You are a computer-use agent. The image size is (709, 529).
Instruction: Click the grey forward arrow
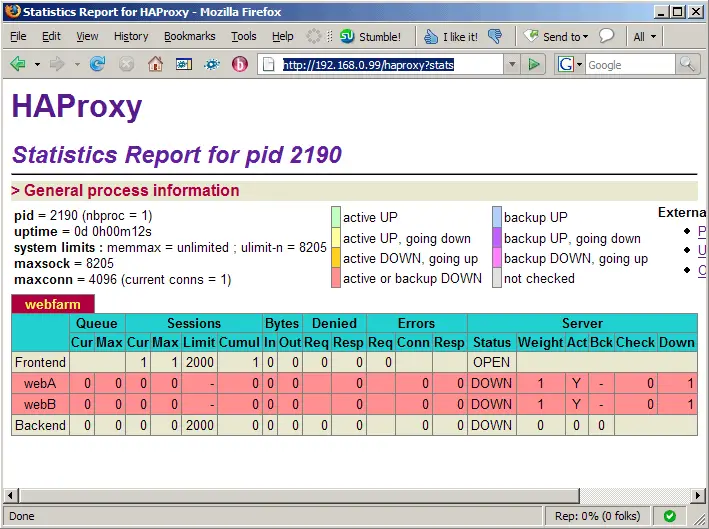click(x=57, y=64)
